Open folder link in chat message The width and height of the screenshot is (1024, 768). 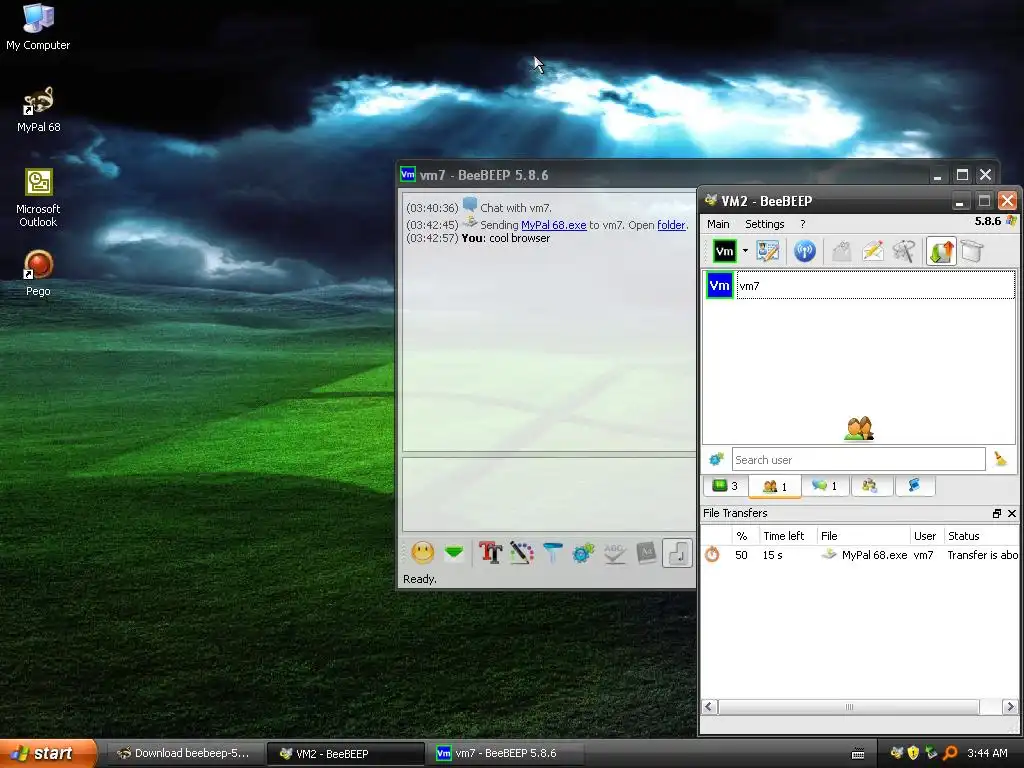coord(671,225)
